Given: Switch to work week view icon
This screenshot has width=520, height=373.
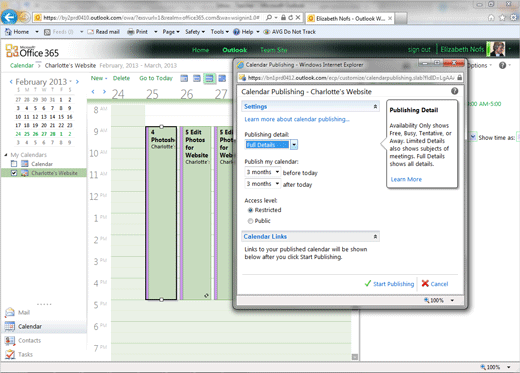Looking at the screenshot, I should coord(197,78).
